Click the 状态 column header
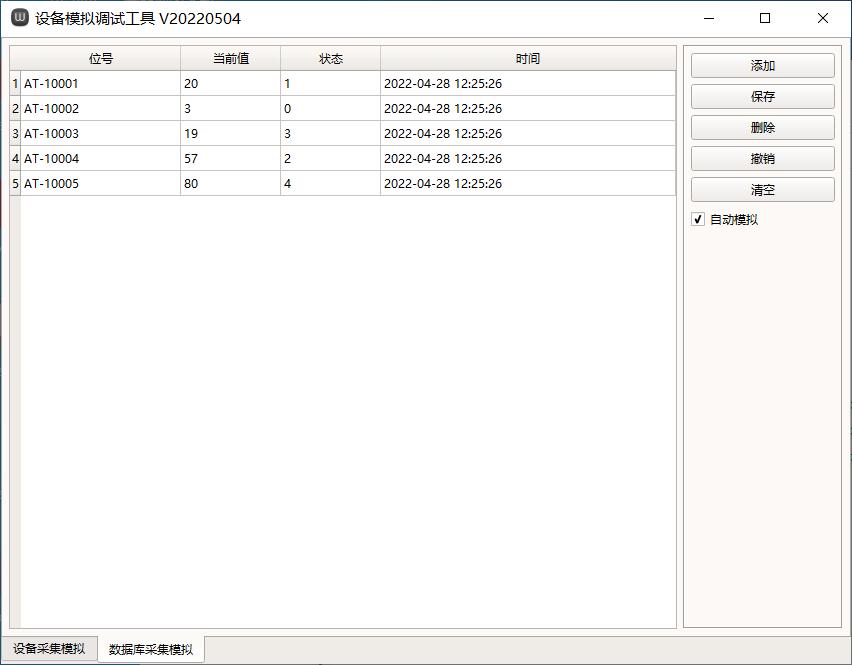 pos(330,59)
